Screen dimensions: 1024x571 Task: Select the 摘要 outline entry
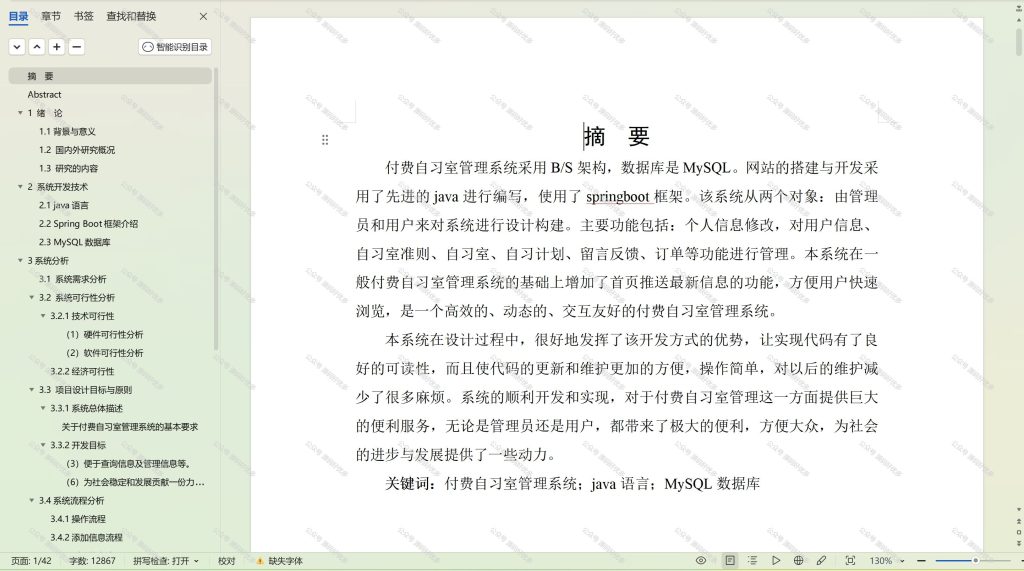click(x=110, y=76)
